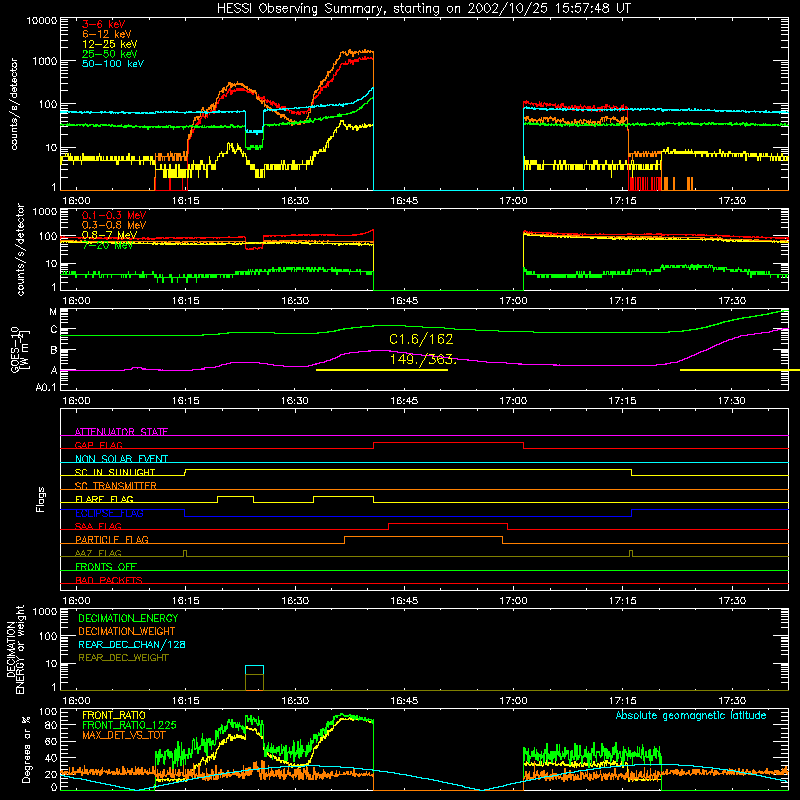Click the vertical Flags axis title
The image size is (800, 800).
[41, 499]
